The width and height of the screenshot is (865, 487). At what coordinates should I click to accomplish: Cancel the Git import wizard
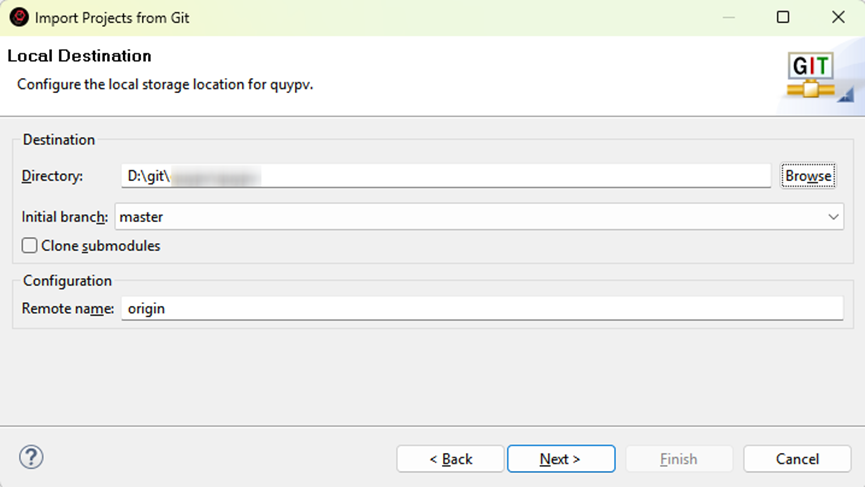tap(797, 459)
